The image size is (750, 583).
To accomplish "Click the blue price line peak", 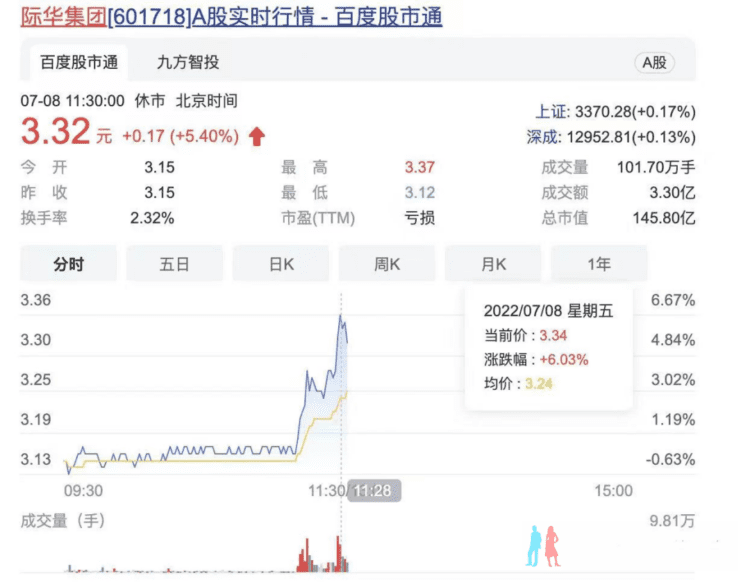I will pyautogui.click(x=341, y=316).
